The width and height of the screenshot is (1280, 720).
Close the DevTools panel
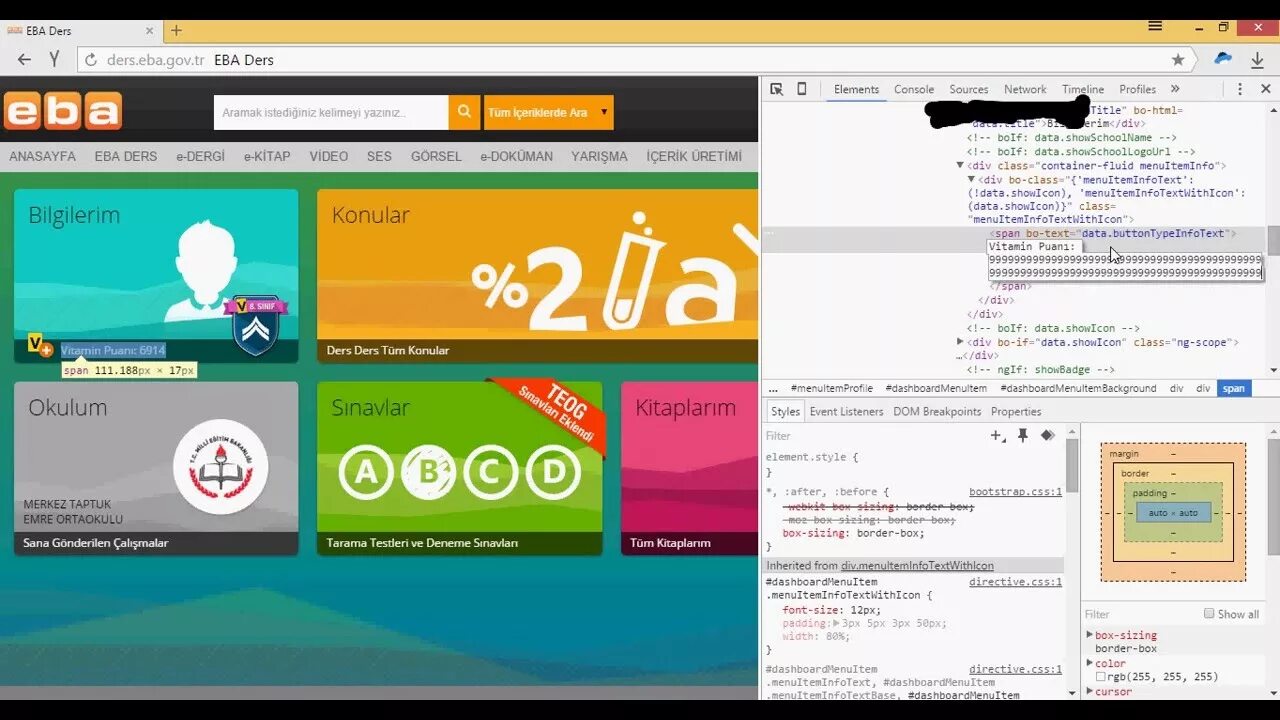tap(1265, 89)
